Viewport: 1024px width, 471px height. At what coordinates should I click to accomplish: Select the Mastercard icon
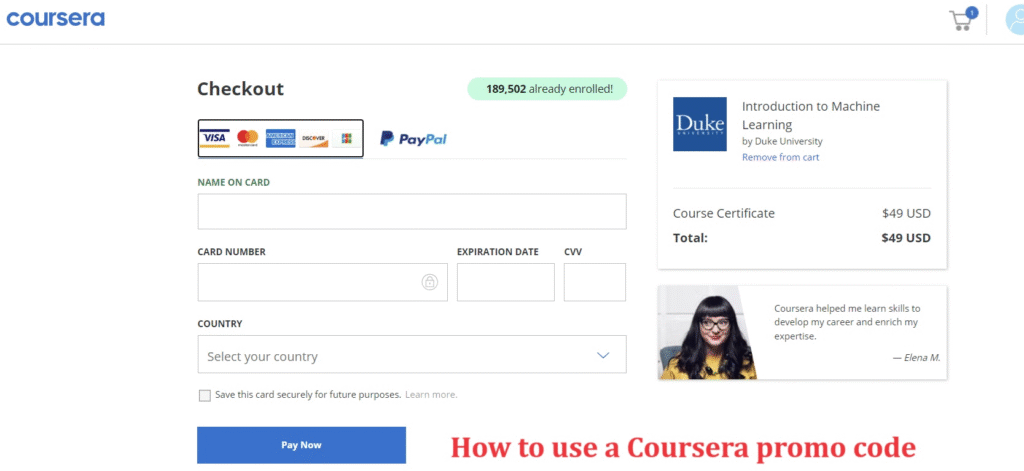click(x=248, y=138)
